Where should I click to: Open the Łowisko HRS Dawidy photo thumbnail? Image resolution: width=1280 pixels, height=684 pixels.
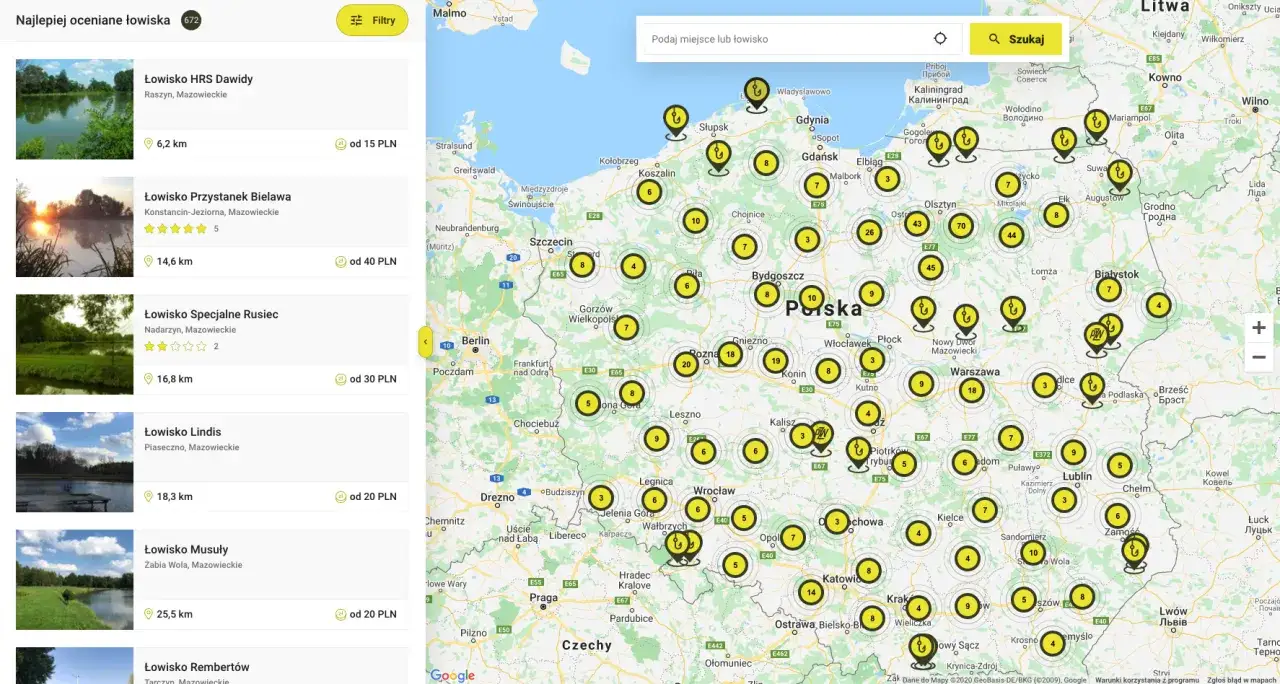[74, 109]
